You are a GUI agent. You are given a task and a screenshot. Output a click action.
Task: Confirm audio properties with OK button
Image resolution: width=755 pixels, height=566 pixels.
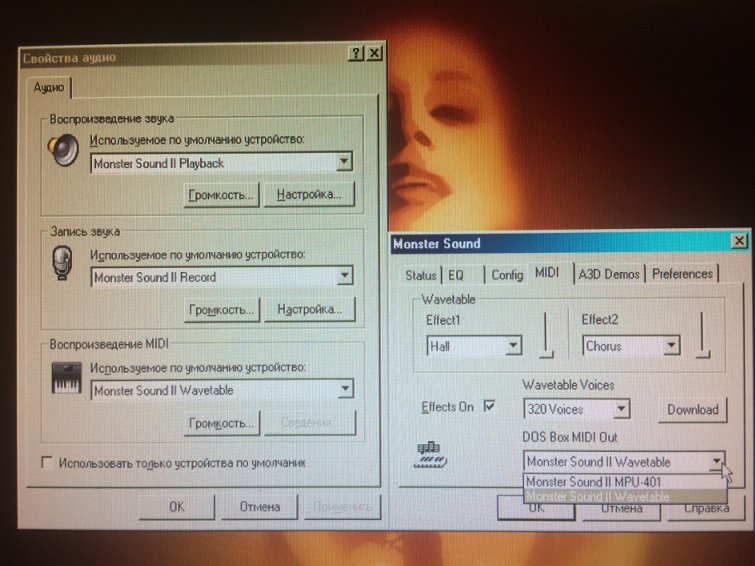click(177, 507)
